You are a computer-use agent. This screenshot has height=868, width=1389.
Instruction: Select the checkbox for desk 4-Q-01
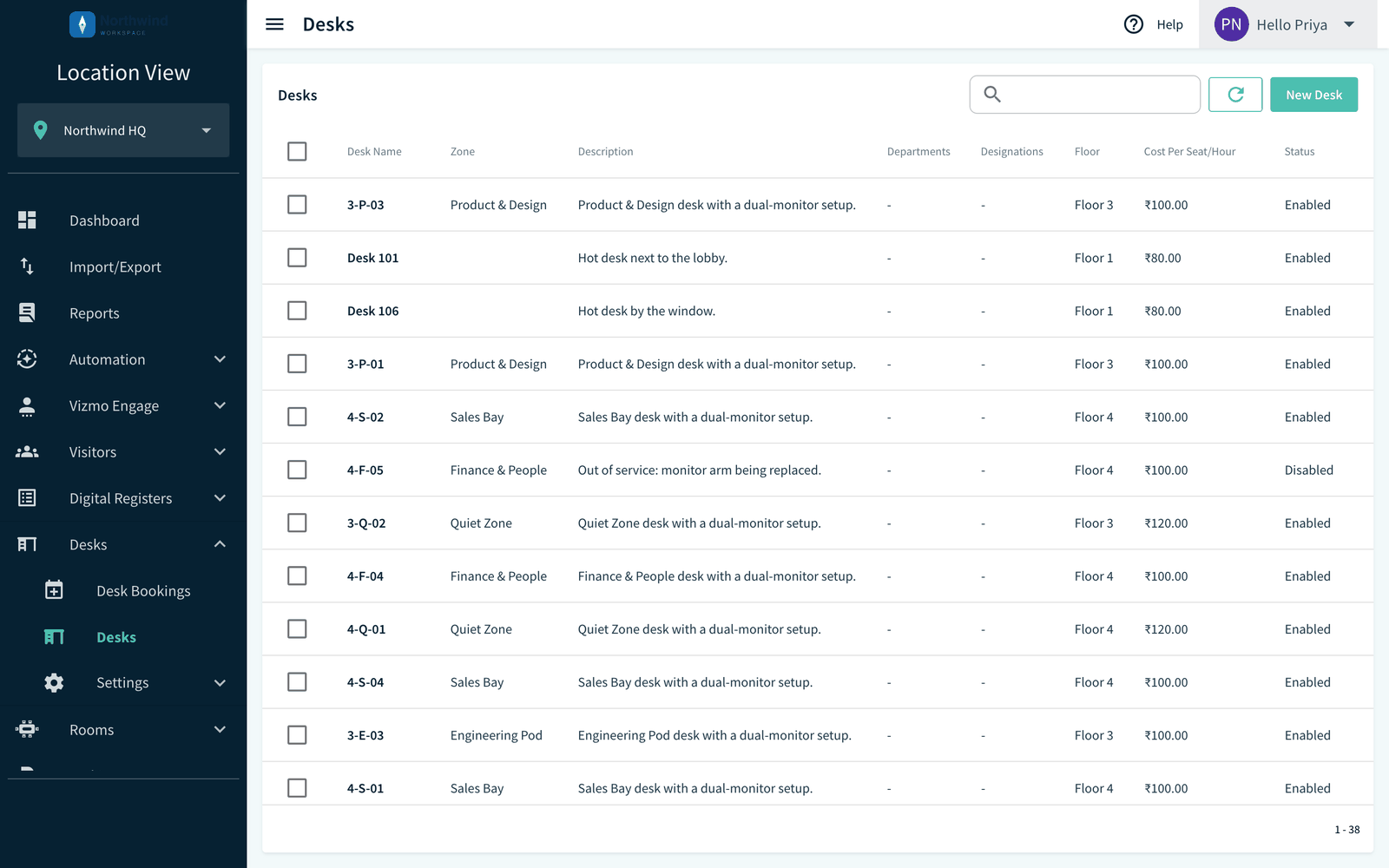tap(297, 629)
